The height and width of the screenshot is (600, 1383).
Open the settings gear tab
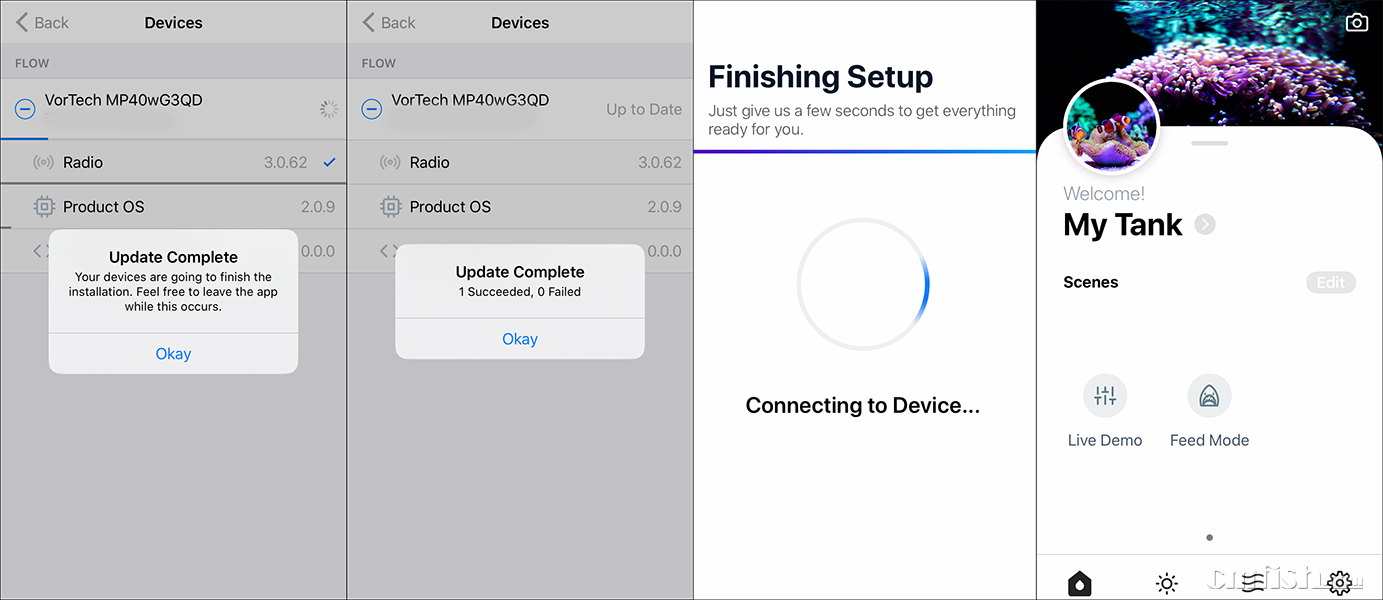click(x=1340, y=583)
